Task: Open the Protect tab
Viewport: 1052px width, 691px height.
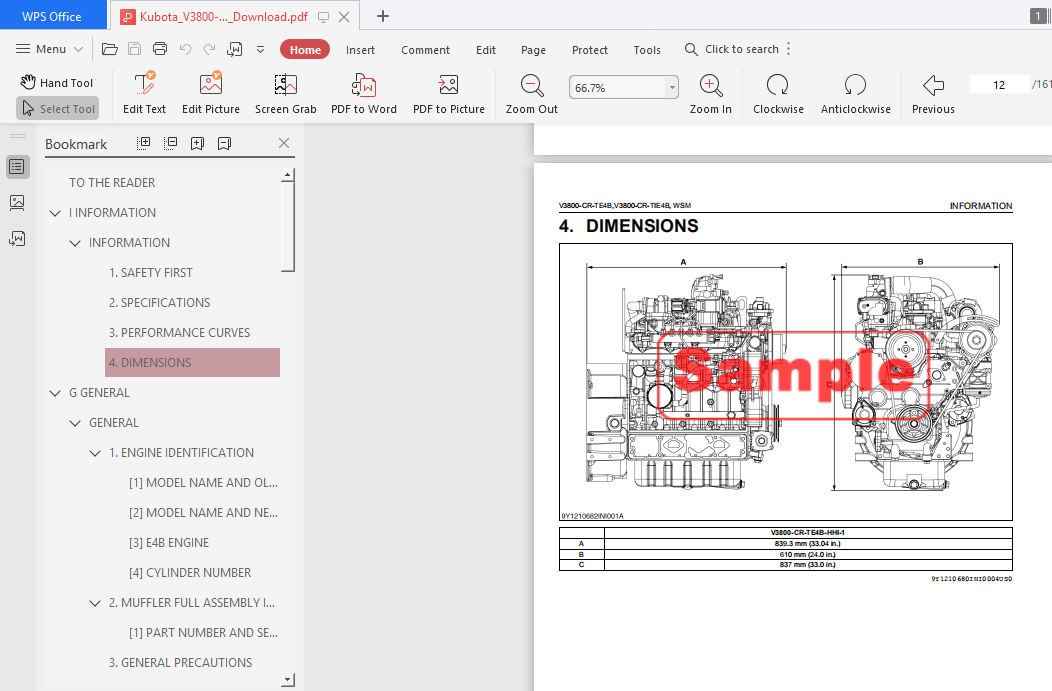Action: pos(590,50)
